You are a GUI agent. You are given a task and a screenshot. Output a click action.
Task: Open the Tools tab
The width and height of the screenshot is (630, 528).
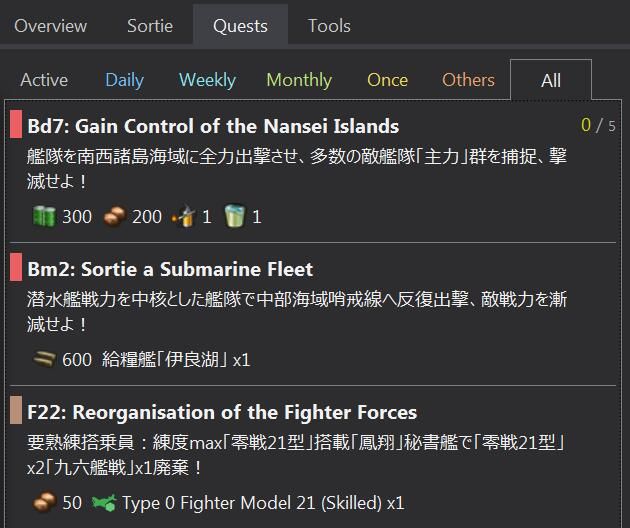[x=329, y=26]
